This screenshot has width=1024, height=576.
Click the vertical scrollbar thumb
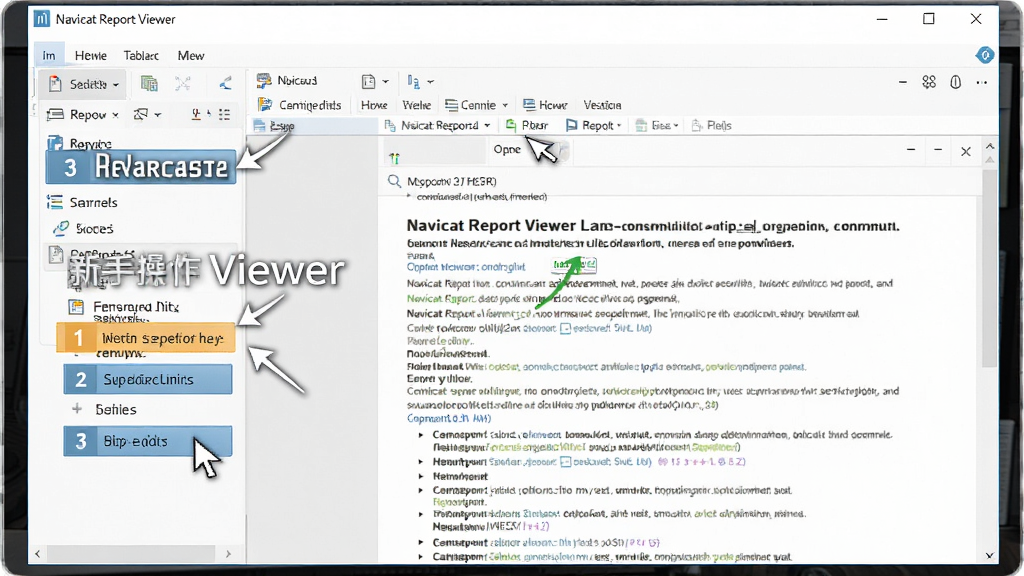(x=990, y=268)
